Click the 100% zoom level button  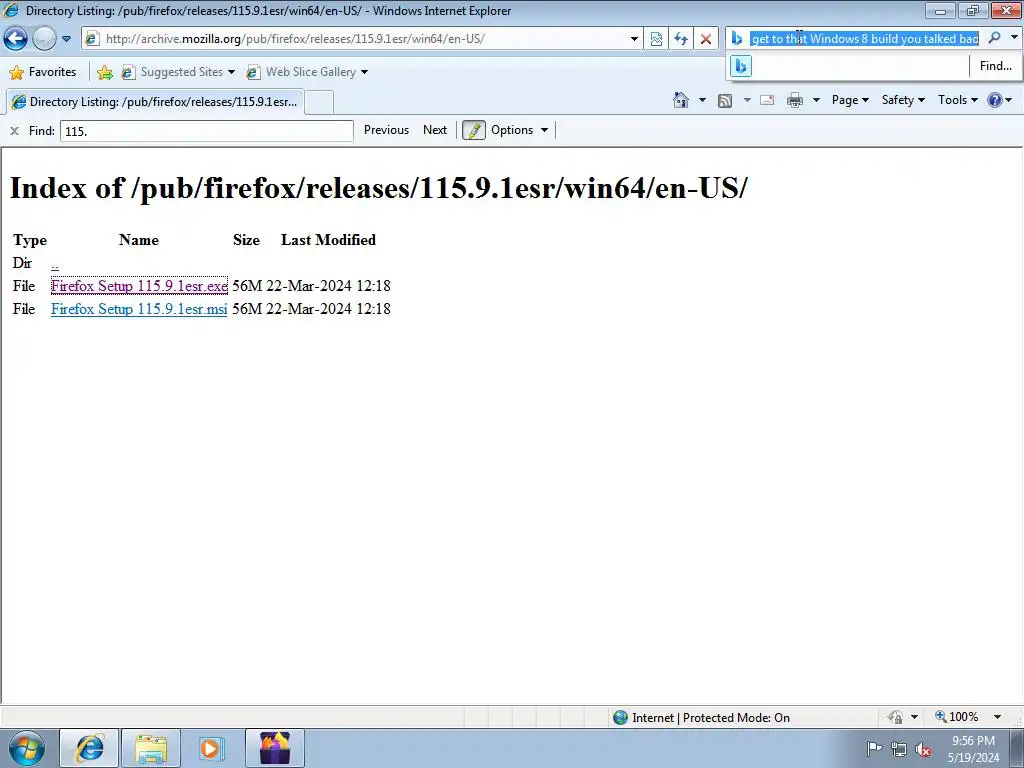tap(957, 716)
